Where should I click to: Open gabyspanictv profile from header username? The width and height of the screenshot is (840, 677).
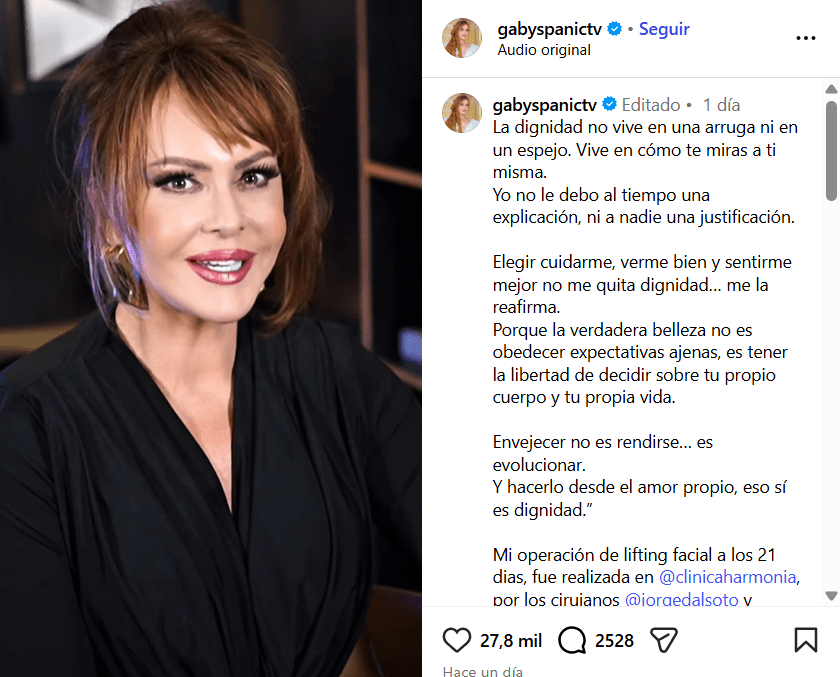point(550,29)
